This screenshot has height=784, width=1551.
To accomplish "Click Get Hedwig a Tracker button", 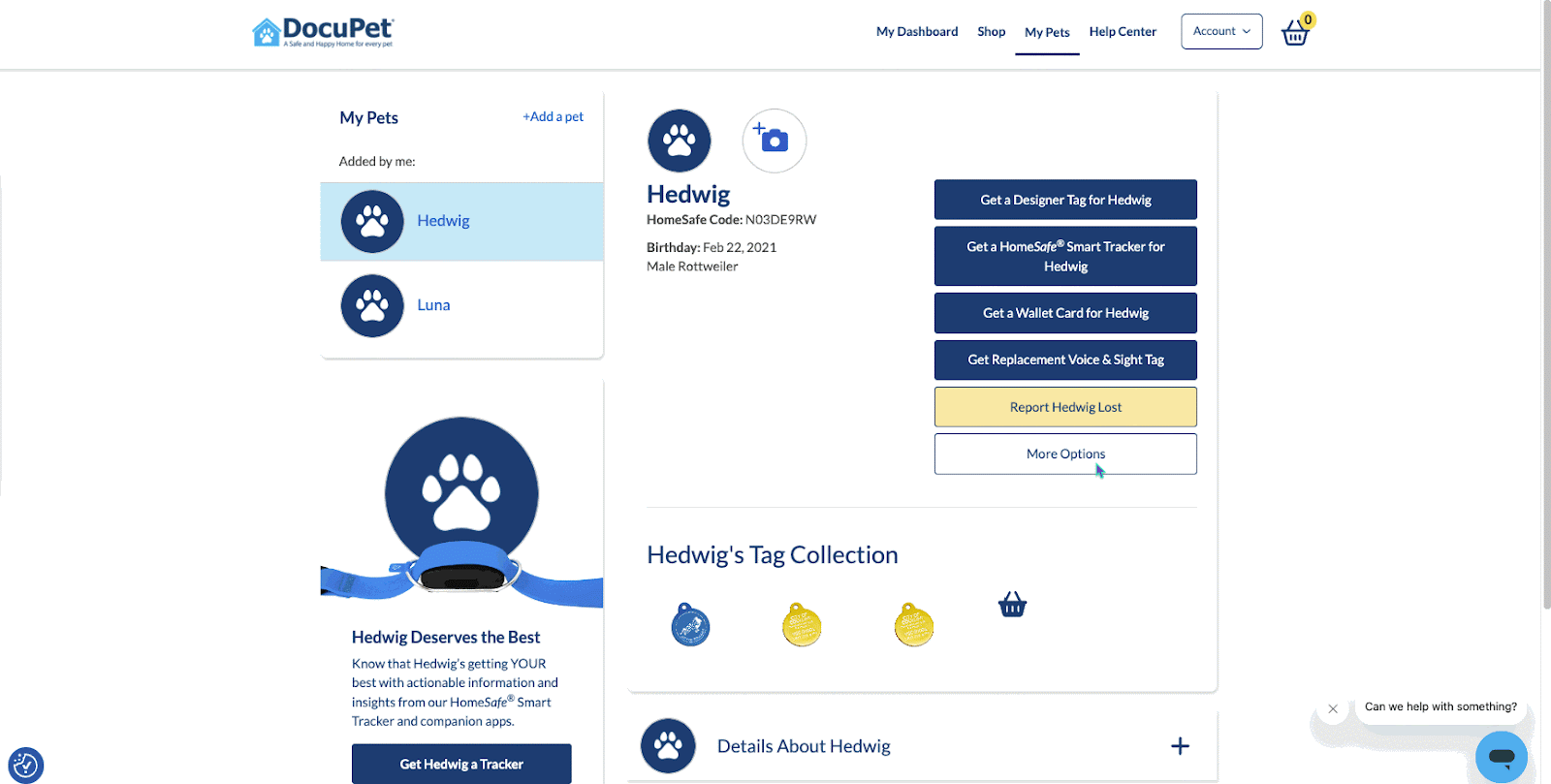I will [461, 764].
